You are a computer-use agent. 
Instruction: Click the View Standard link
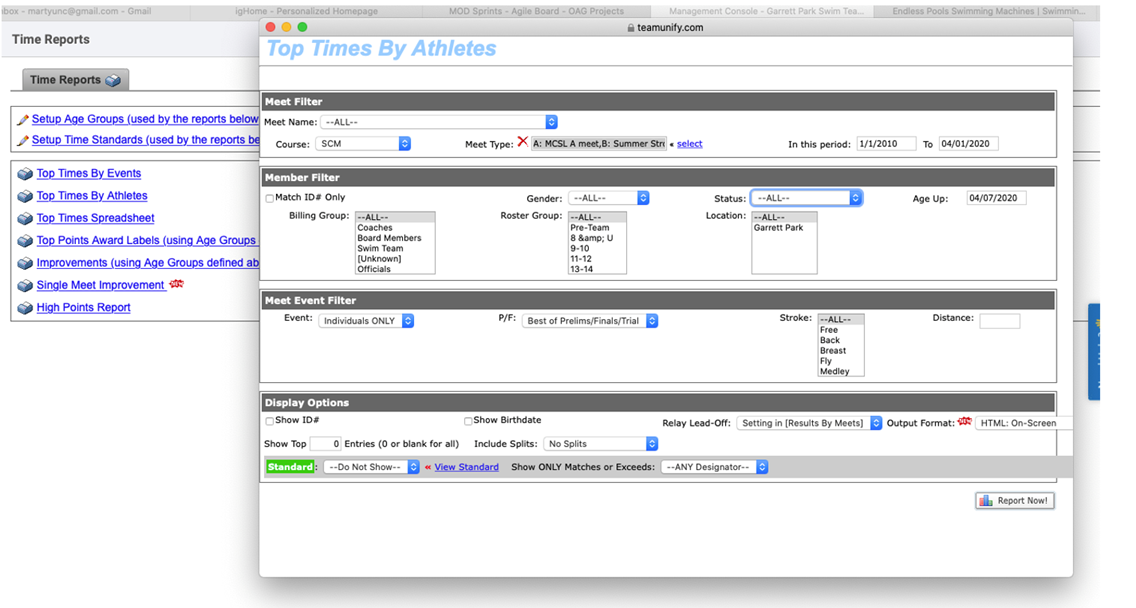[x=467, y=467]
